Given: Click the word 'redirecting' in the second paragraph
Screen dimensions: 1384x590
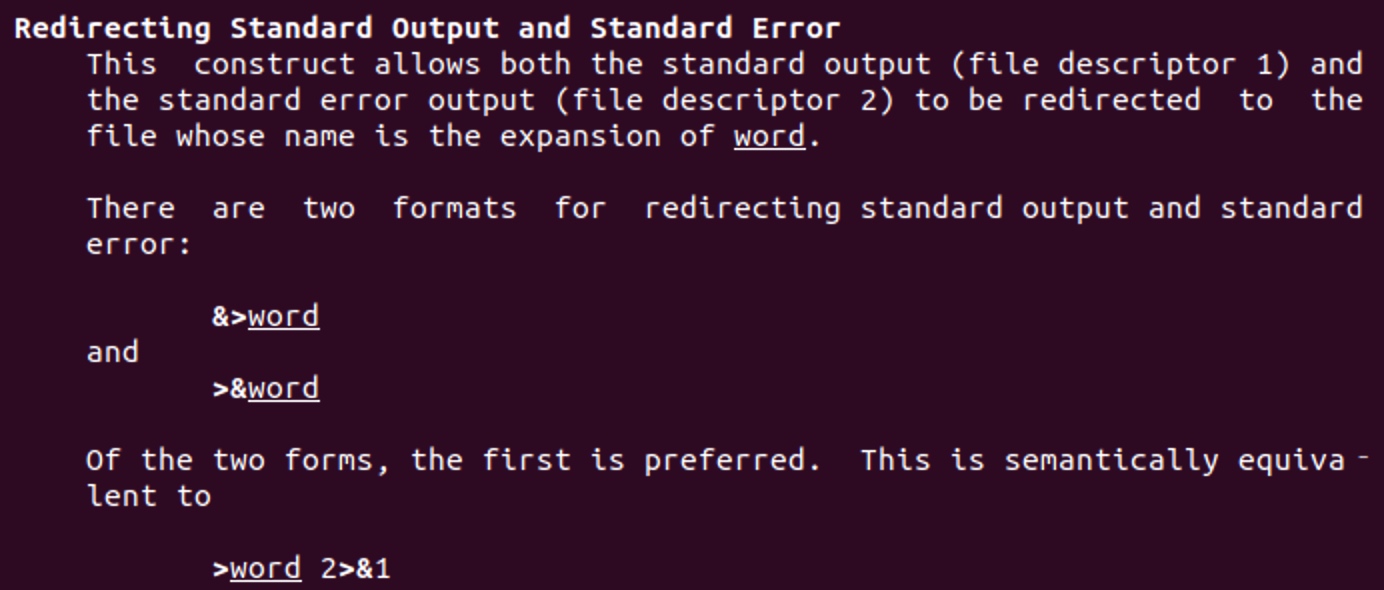Looking at the screenshot, I should 742,208.
